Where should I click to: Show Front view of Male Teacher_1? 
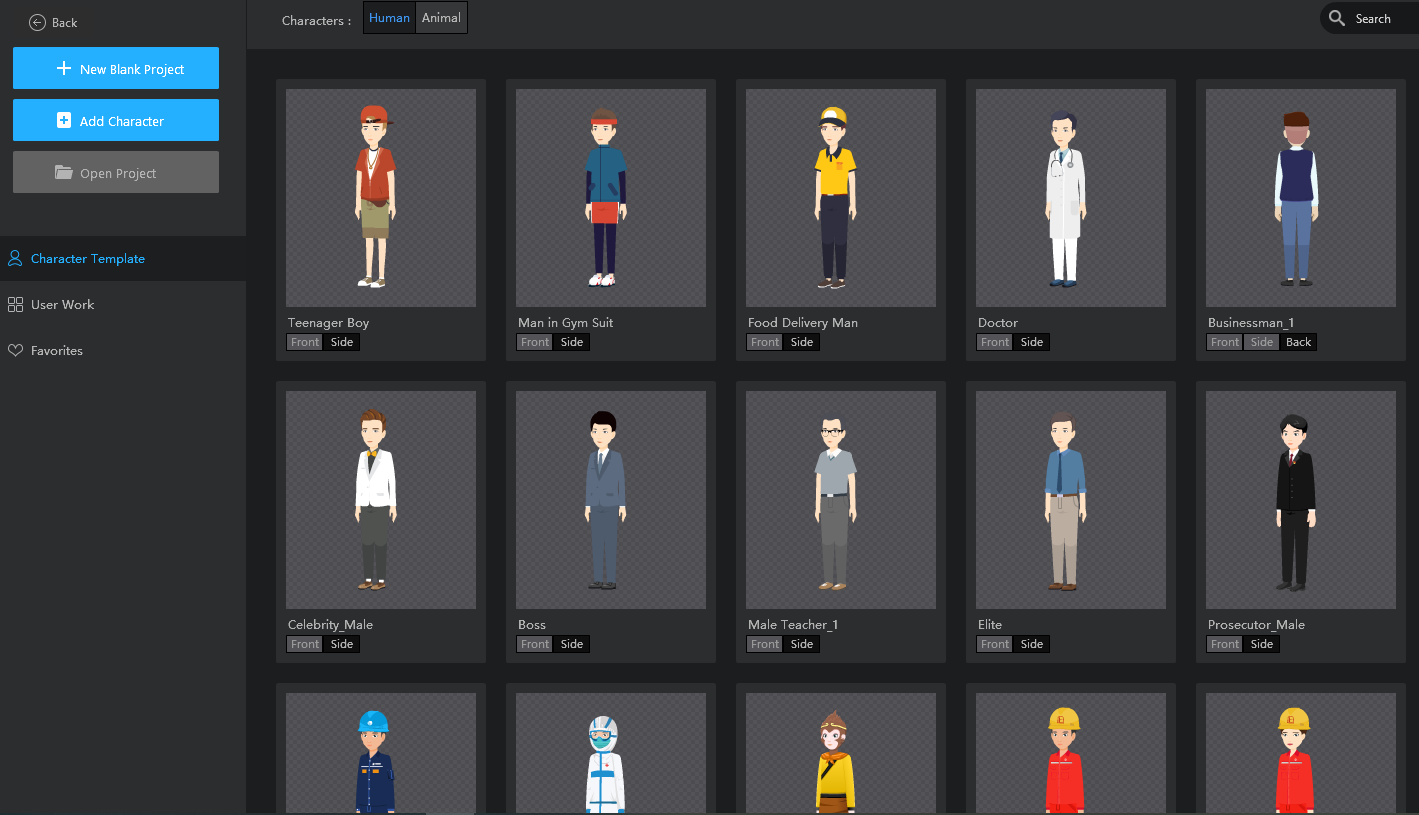point(765,644)
